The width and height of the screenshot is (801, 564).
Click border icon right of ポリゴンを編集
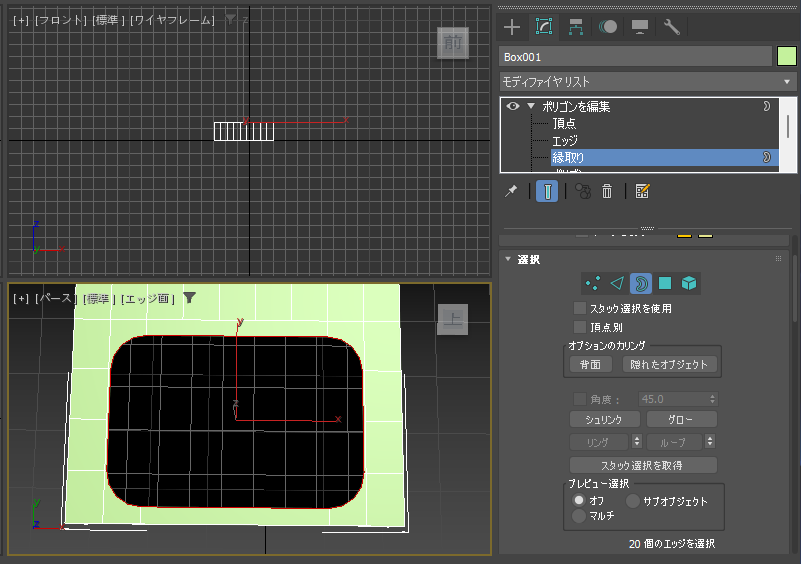[767, 106]
